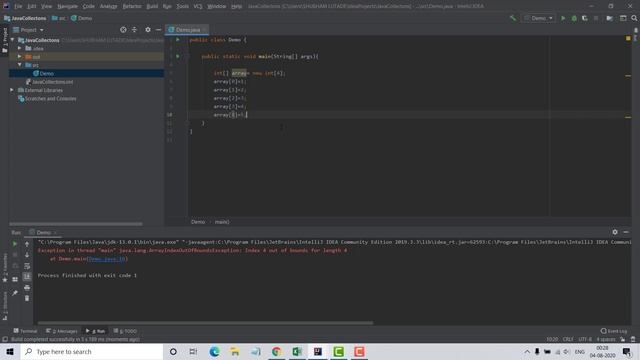Click Up the Stack Trace arrow
Viewport: 640px width, 360px height.
click(27, 244)
